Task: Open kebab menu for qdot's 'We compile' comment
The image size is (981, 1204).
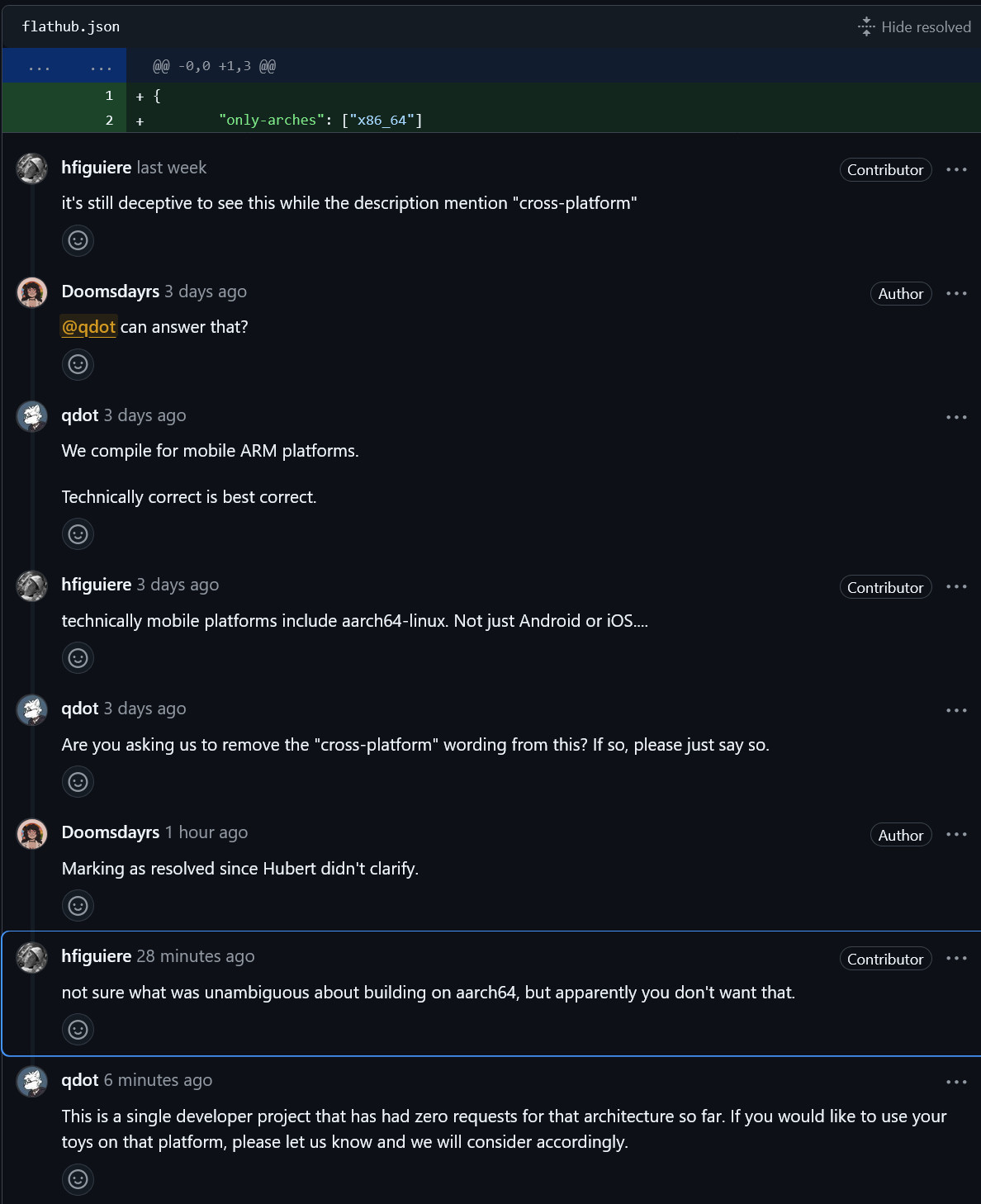Action: point(956,417)
